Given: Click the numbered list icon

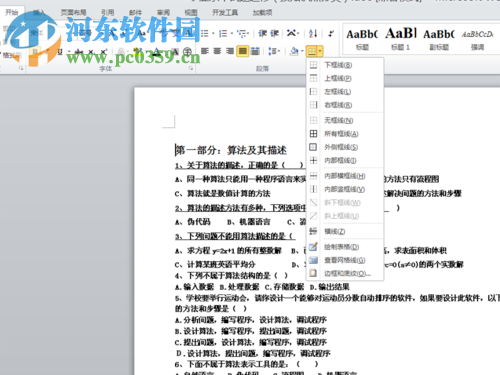Looking at the screenshot, I should [x=223, y=34].
